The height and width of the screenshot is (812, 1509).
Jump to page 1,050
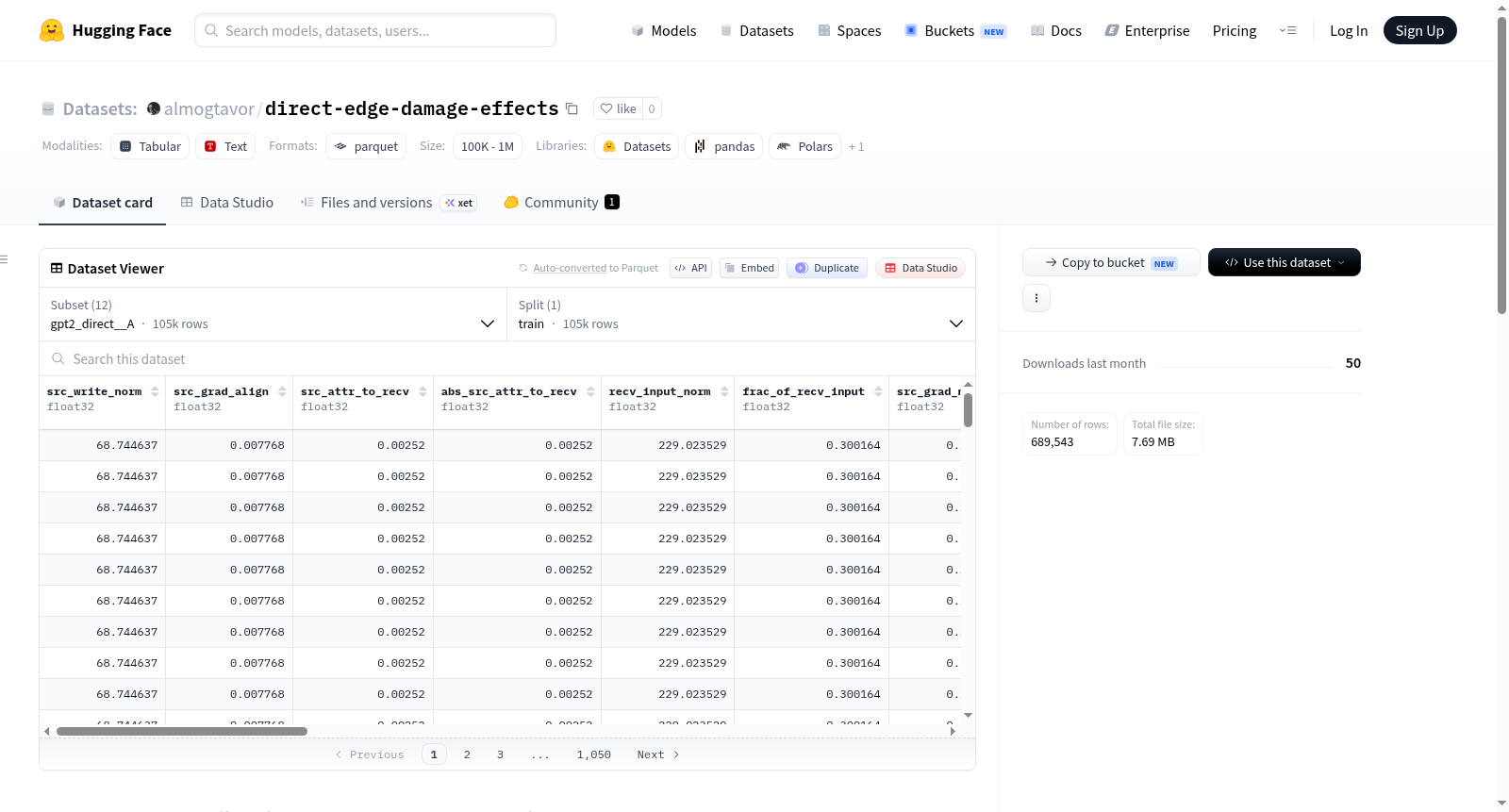point(594,754)
